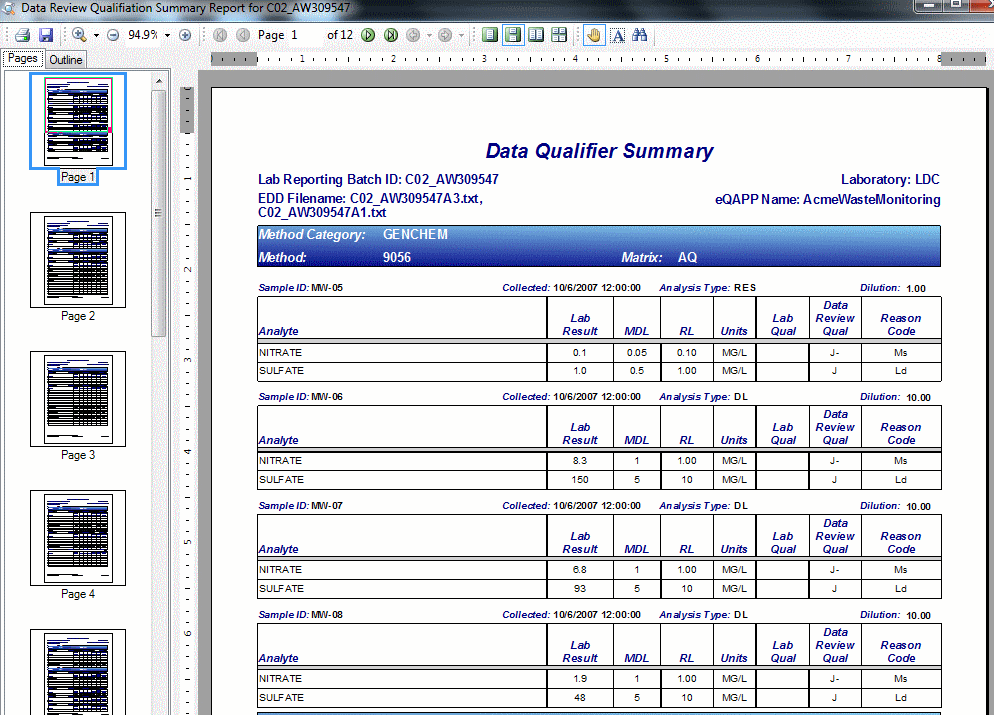Click the zoom out minus button

(113, 35)
